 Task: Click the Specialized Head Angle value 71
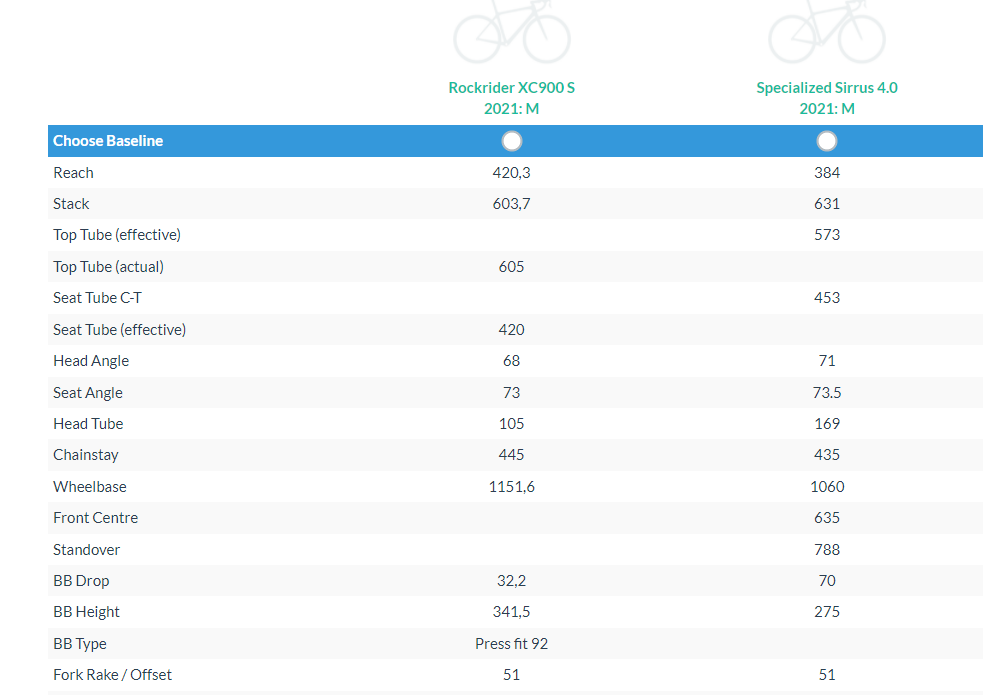827,361
